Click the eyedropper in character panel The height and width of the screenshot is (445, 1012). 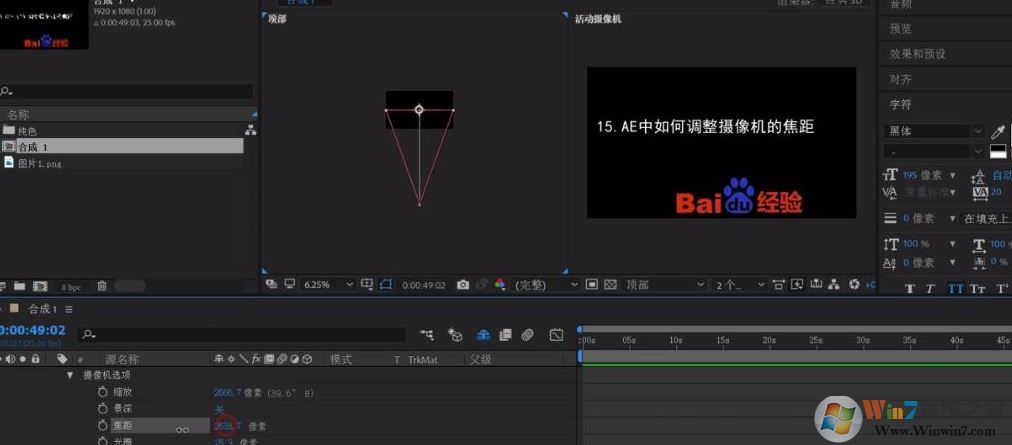point(997,131)
